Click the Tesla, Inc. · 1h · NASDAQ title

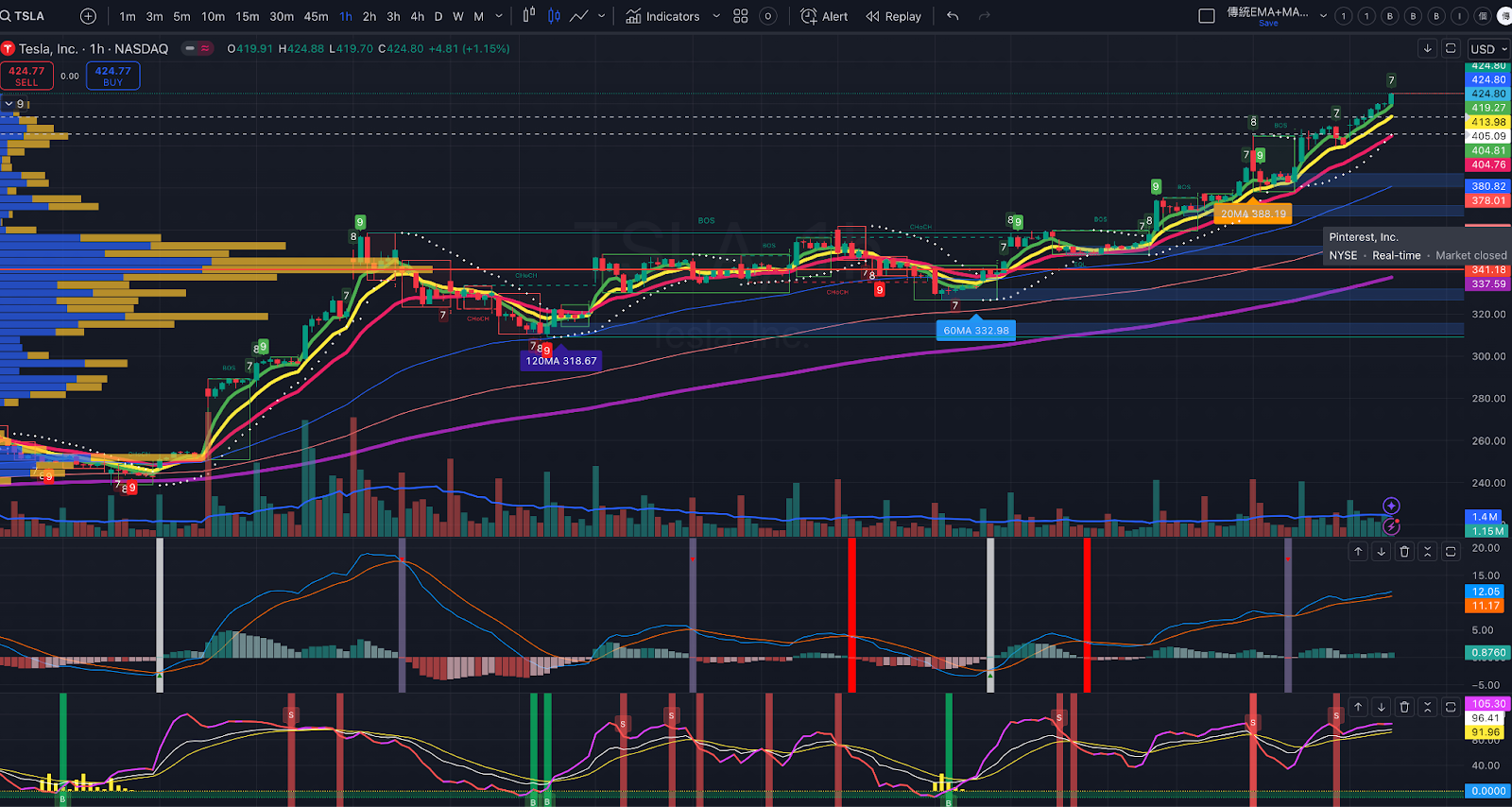click(x=94, y=48)
